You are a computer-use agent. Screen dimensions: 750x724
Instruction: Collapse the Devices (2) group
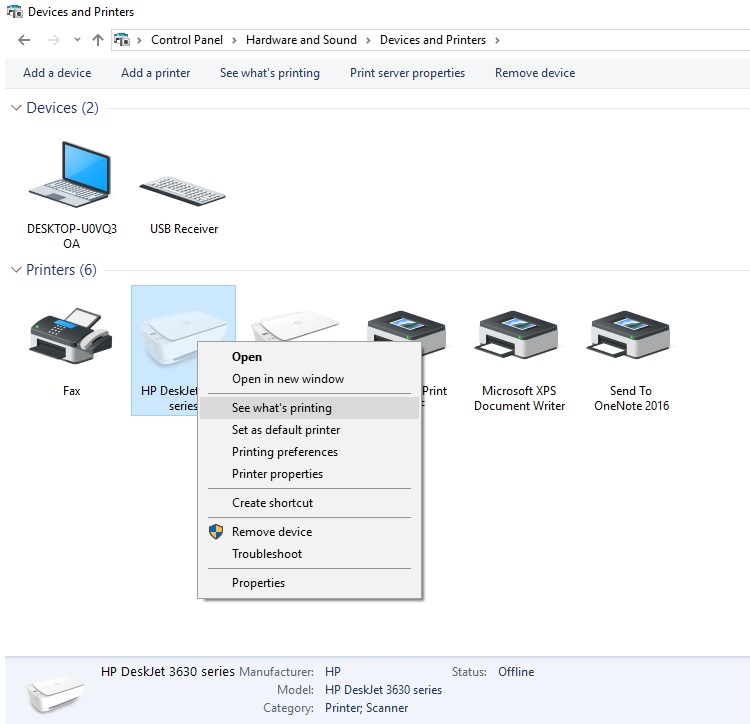16,108
